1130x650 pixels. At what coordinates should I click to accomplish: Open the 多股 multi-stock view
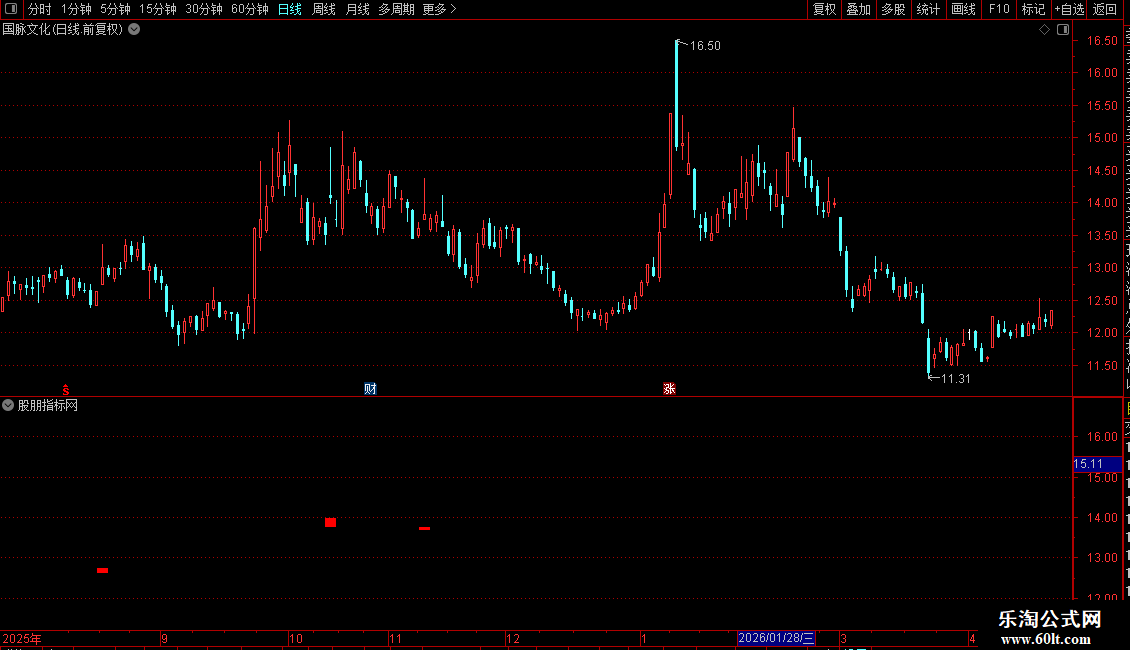pyautogui.click(x=893, y=9)
